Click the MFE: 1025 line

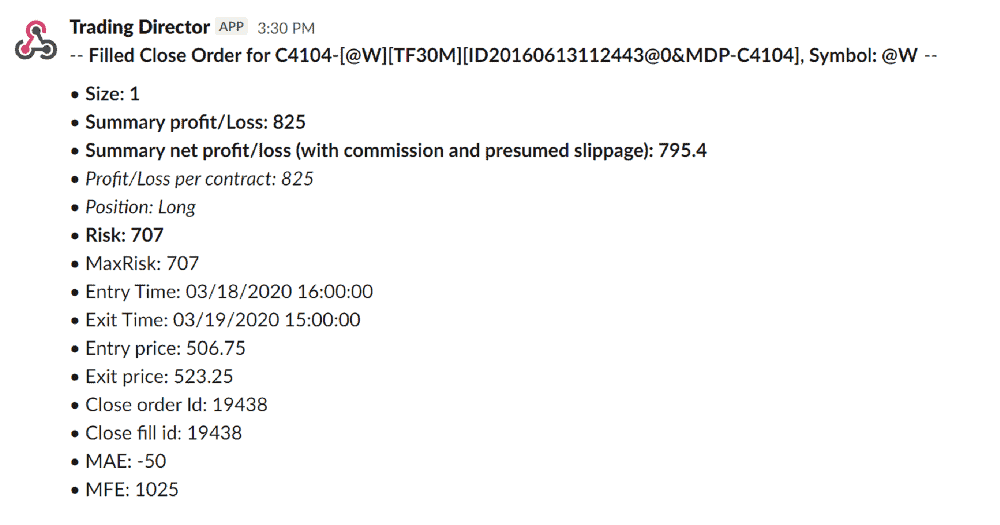tap(132, 489)
